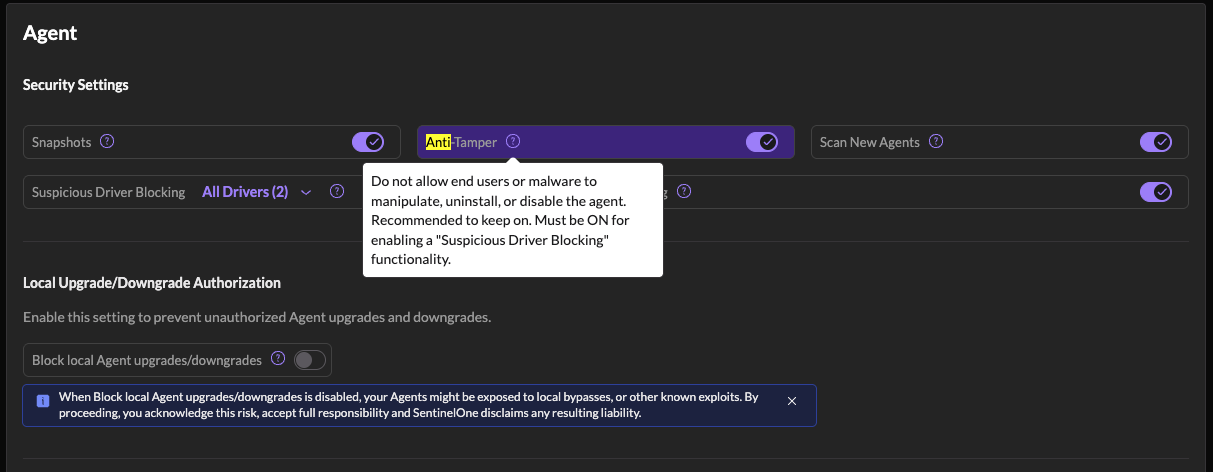The image size is (1213, 472).
Task: Click the info icon in the warning banner
Action: pos(43,401)
